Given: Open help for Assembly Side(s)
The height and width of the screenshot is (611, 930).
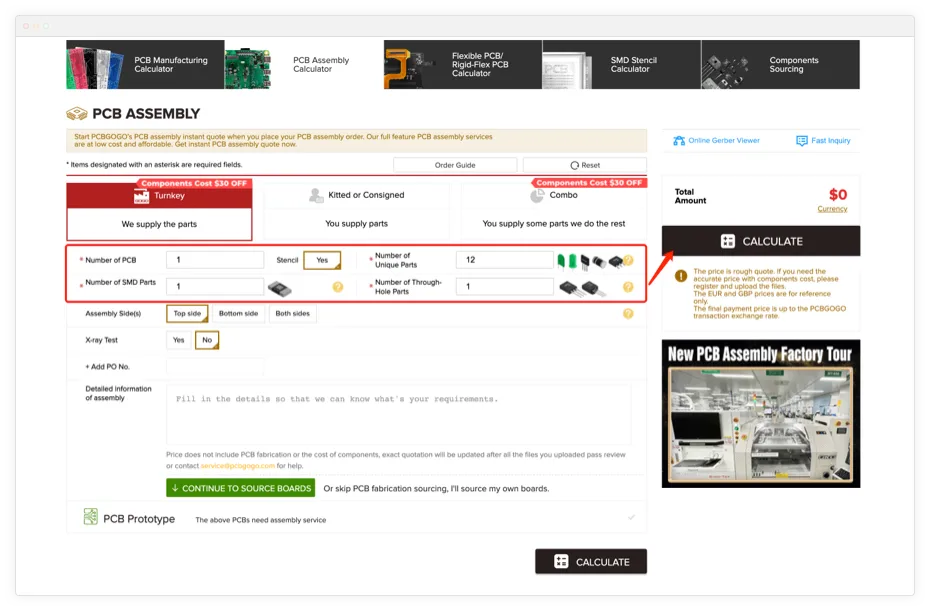Looking at the screenshot, I should point(628,314).
